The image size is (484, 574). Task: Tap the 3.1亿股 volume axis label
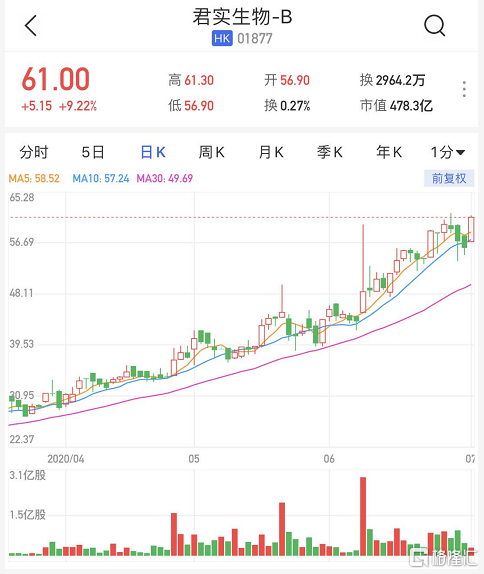coord(27,475)
